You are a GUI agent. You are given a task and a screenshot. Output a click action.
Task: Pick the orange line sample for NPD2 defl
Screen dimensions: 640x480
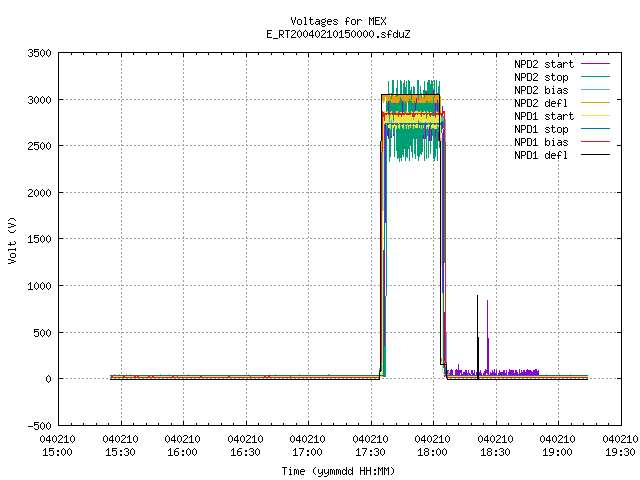point(595,103)
